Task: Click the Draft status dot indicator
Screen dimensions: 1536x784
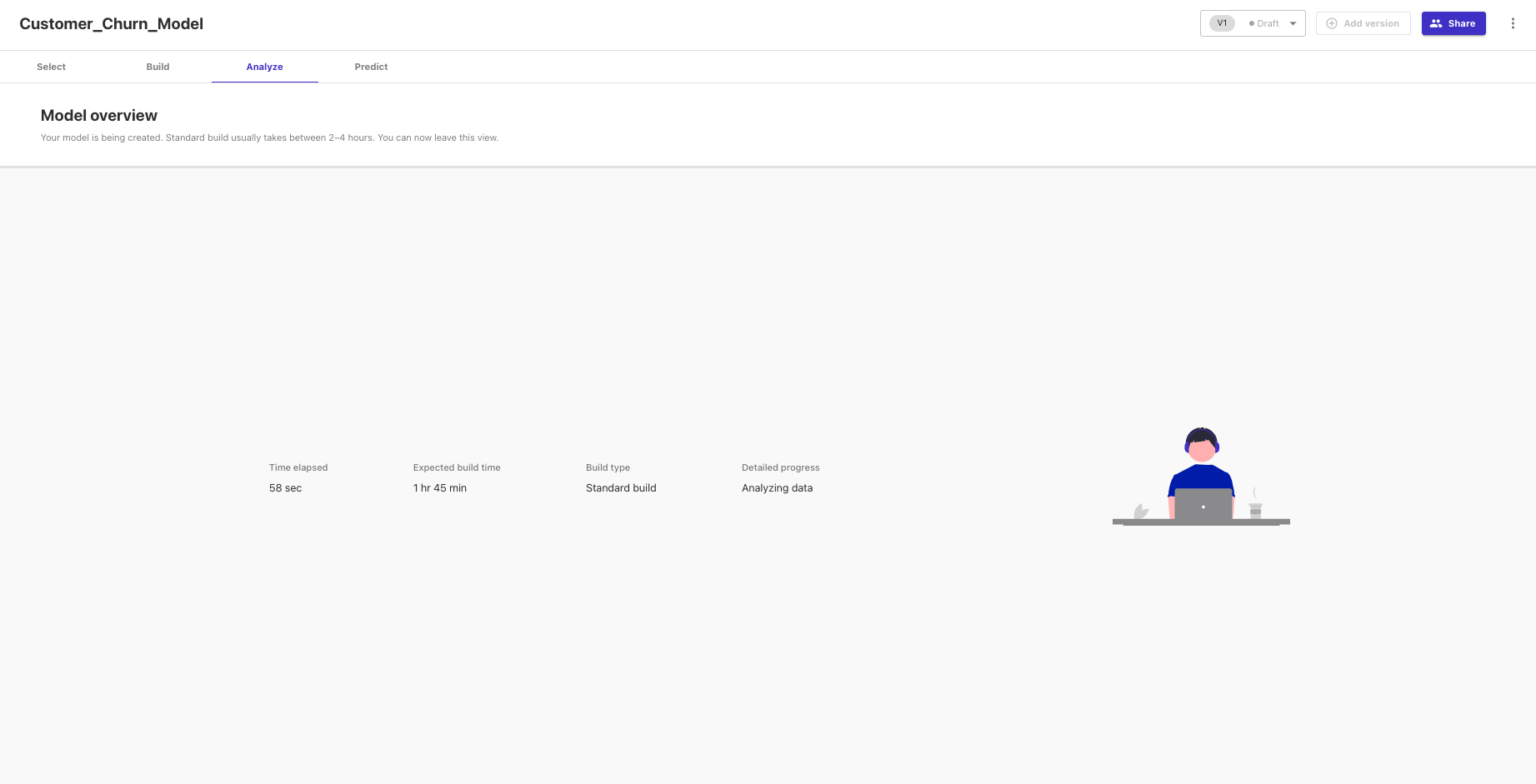Action: tap(1250, 23)
